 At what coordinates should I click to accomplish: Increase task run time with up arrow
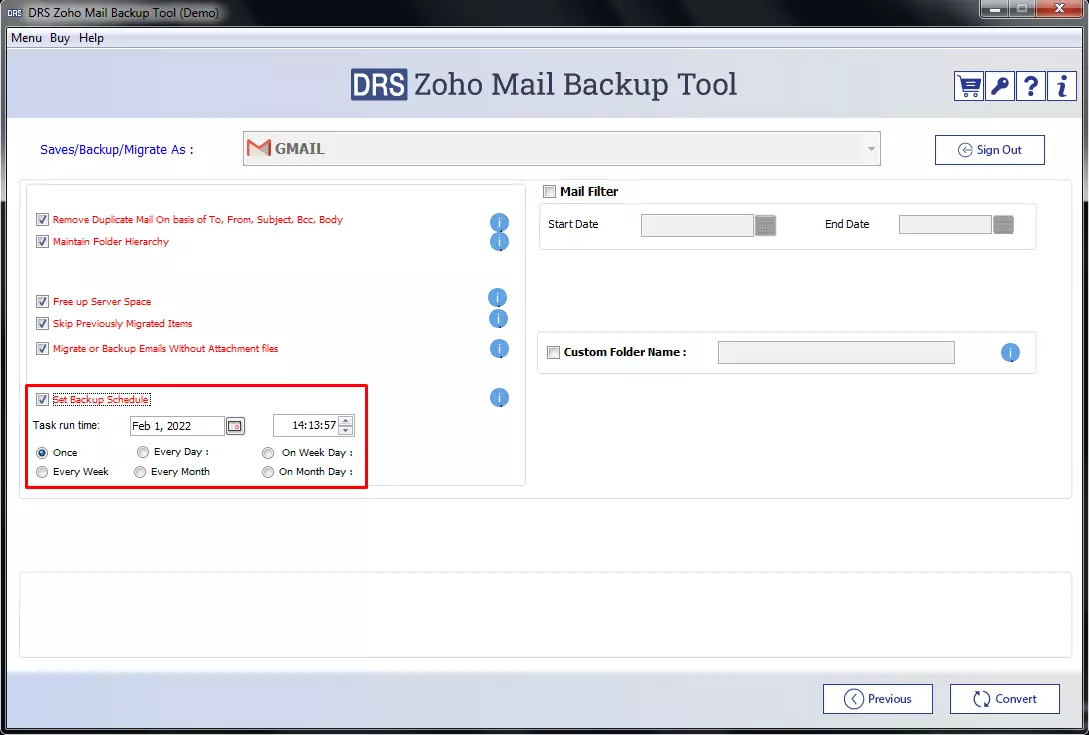coord(345,421)
